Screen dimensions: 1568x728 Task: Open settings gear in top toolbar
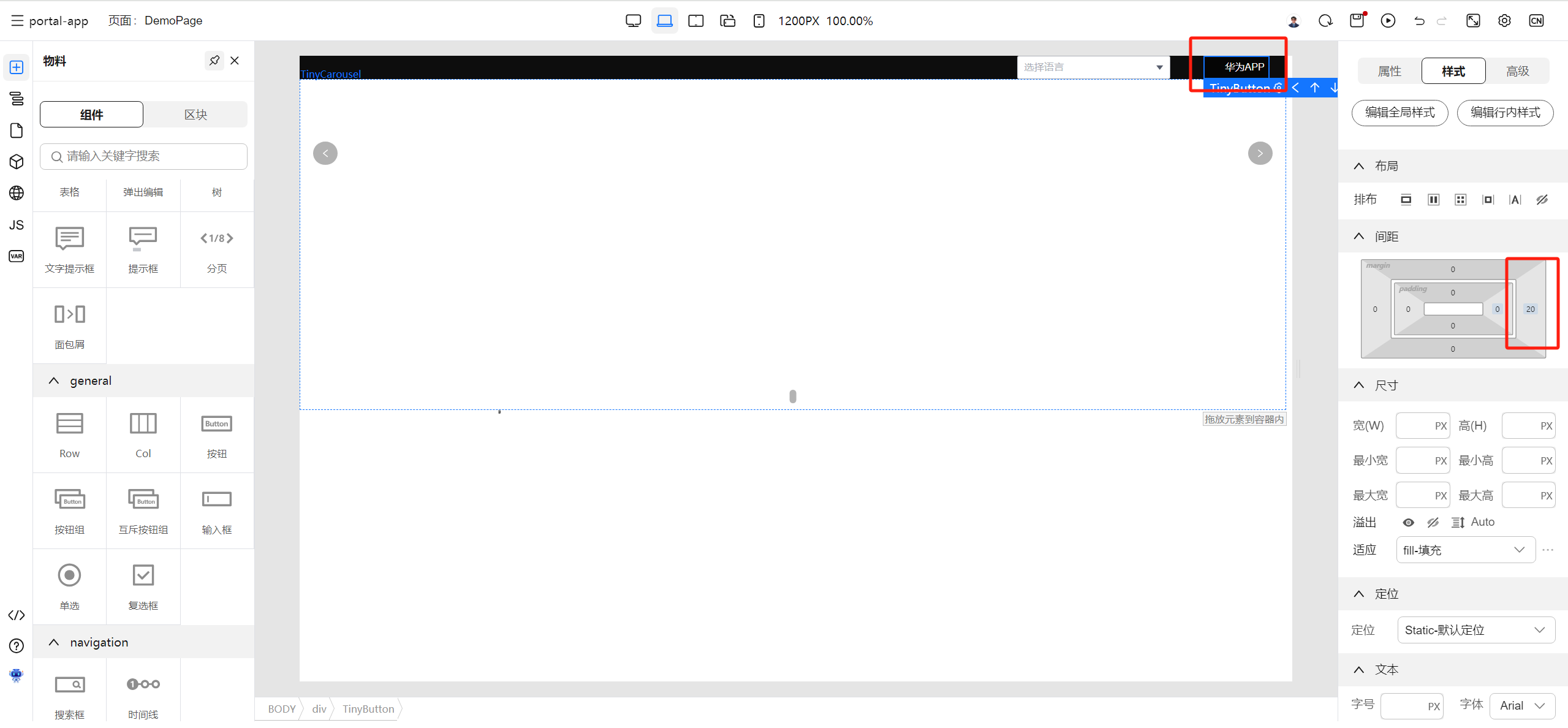click(x=1504, y=21)
